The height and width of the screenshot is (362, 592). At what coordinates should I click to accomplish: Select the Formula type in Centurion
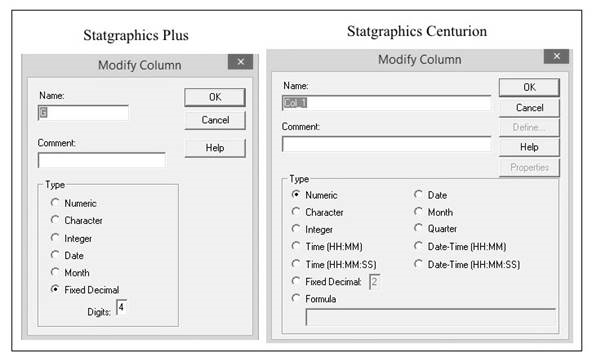pyautogui.click(x=296, y=298)
